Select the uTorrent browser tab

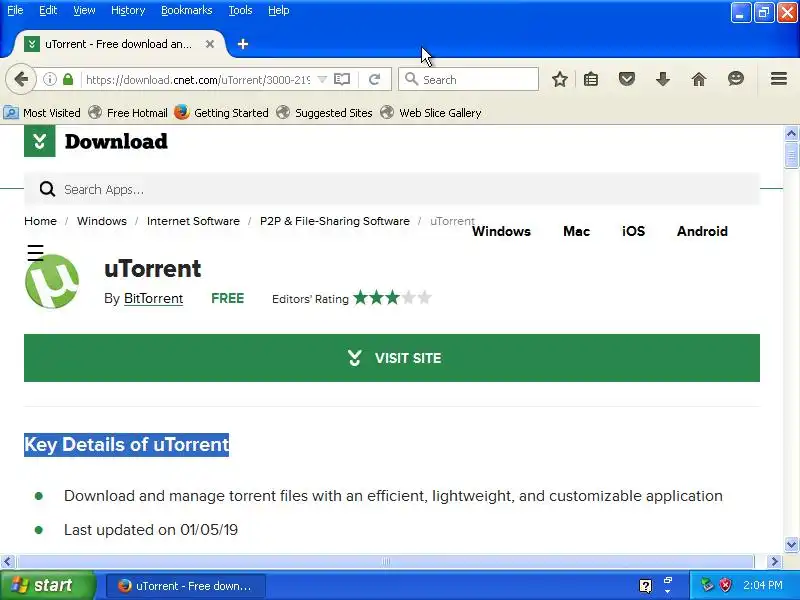(x=118, y=44)
